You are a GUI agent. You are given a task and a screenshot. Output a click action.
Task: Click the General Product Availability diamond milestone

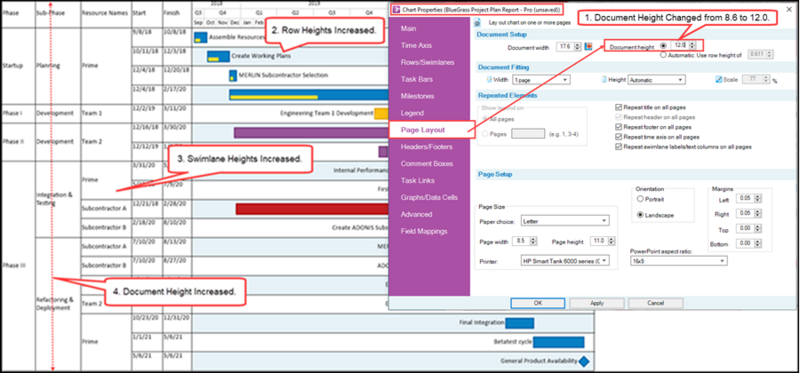tap(584, 361)
